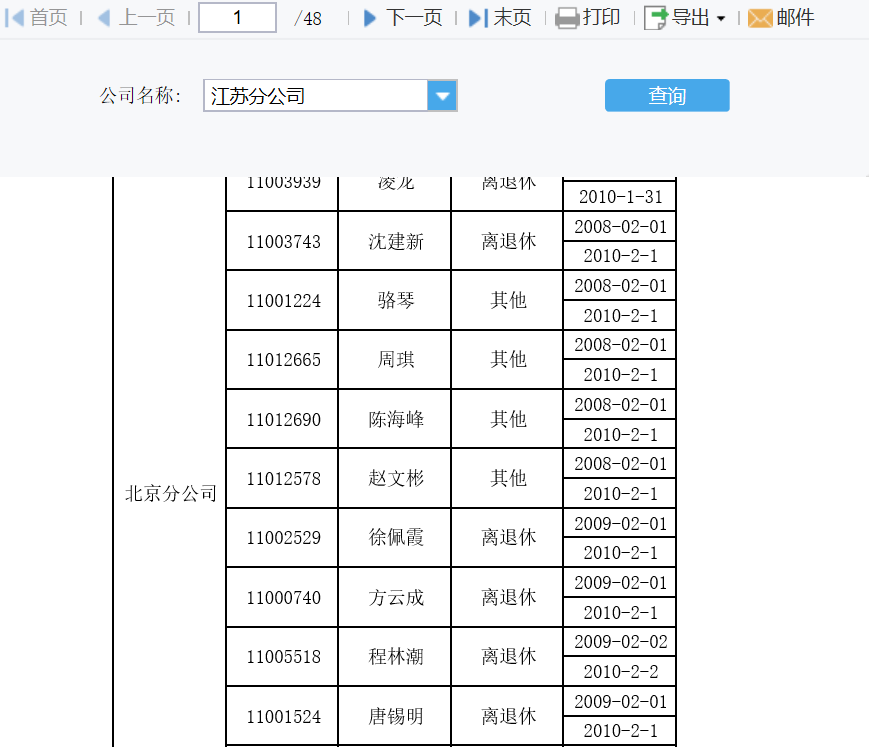The width and height of the screenshot is (869, 747).
Task: Click the 江苏分公司 company name field
Action: pyautogui.click(x=316, y=96)
